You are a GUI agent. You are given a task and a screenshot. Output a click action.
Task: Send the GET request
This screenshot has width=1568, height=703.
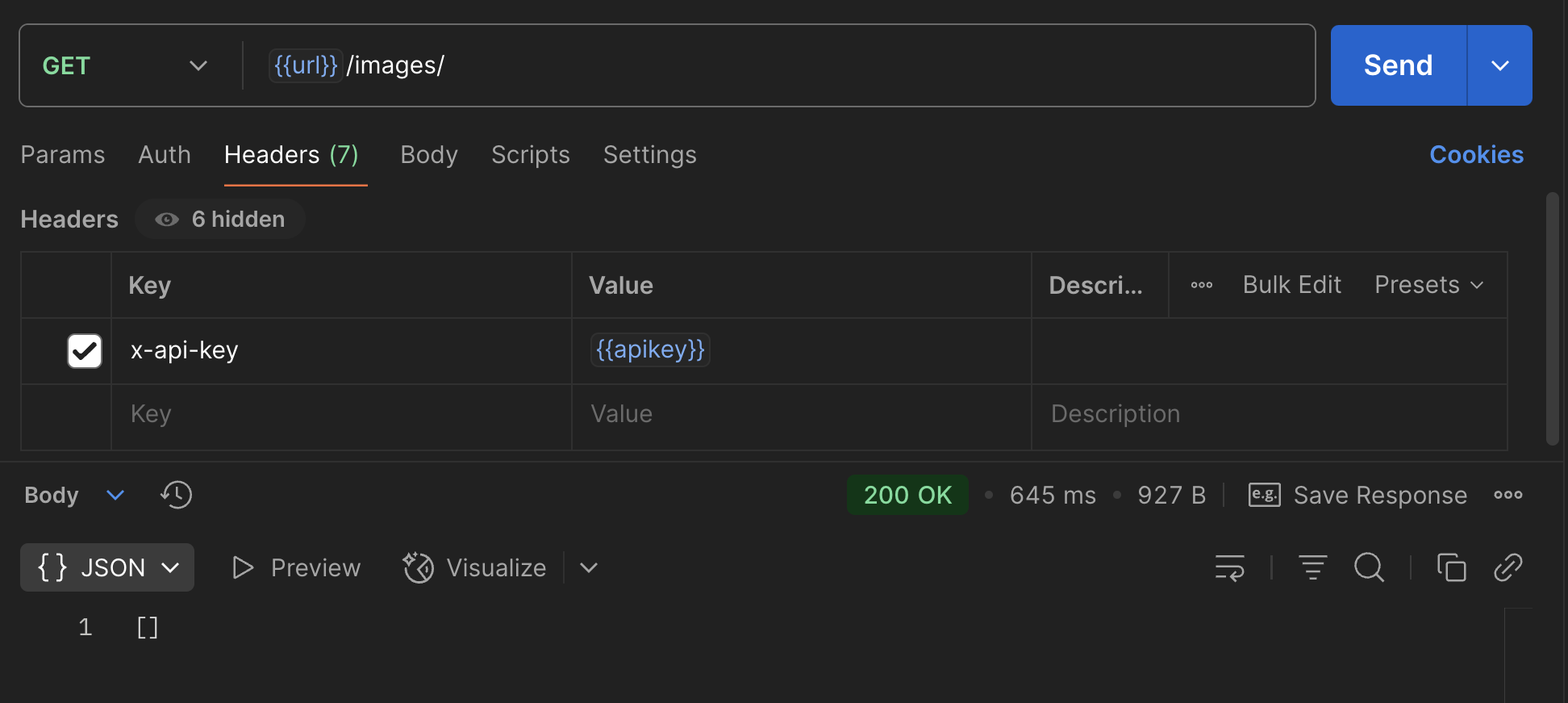pos(1398,65)
